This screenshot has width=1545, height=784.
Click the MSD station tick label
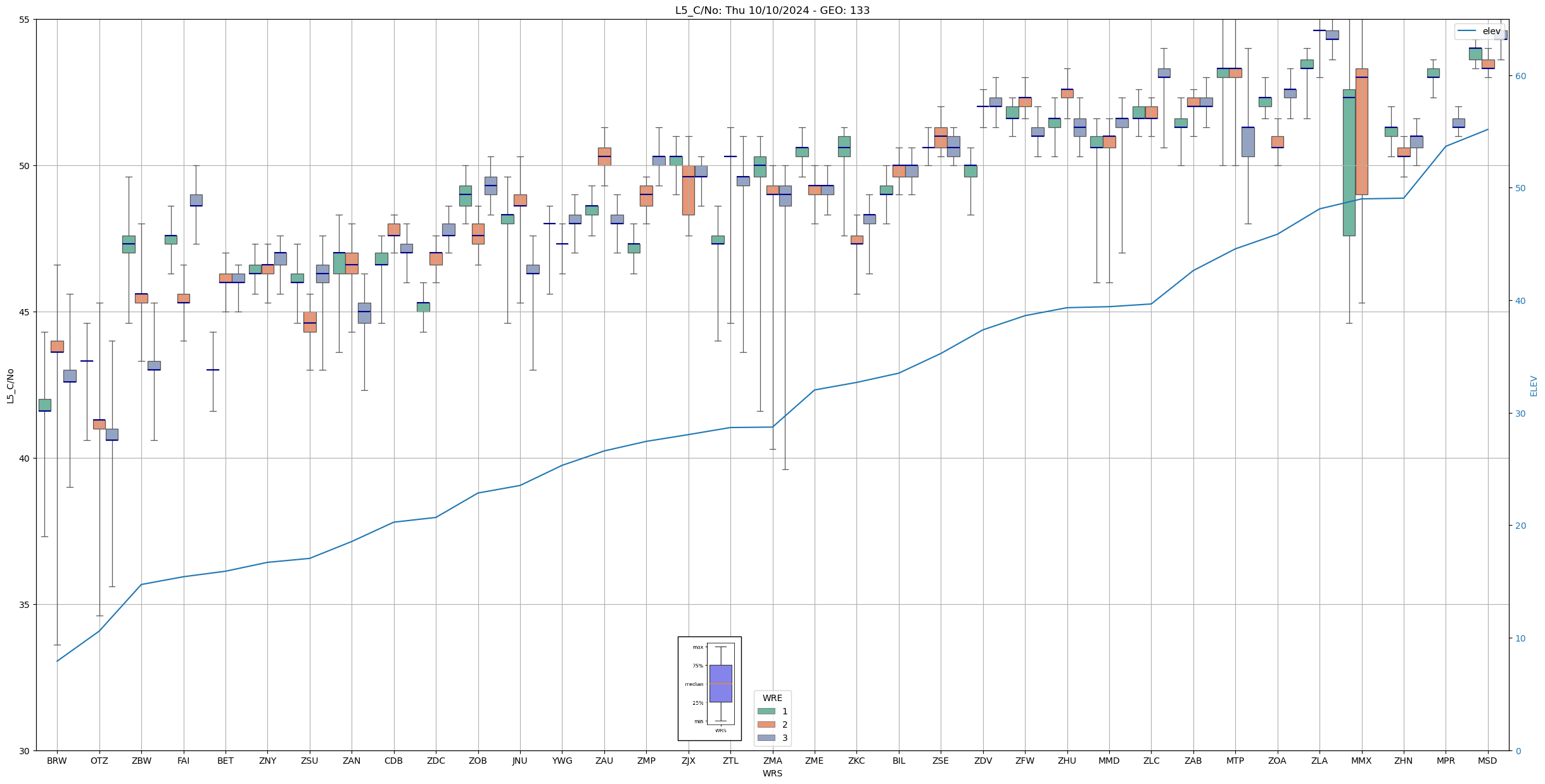pos(1488,761)
